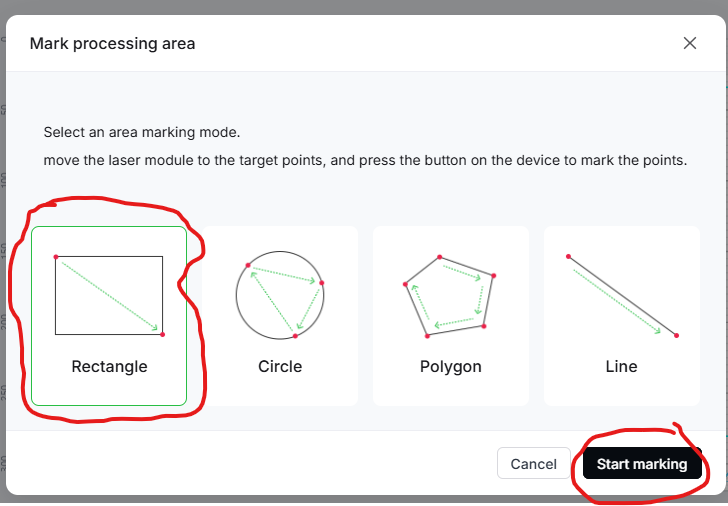Click the Circle label text
This screenshot has width=728, height=506.
click(280, 367)
